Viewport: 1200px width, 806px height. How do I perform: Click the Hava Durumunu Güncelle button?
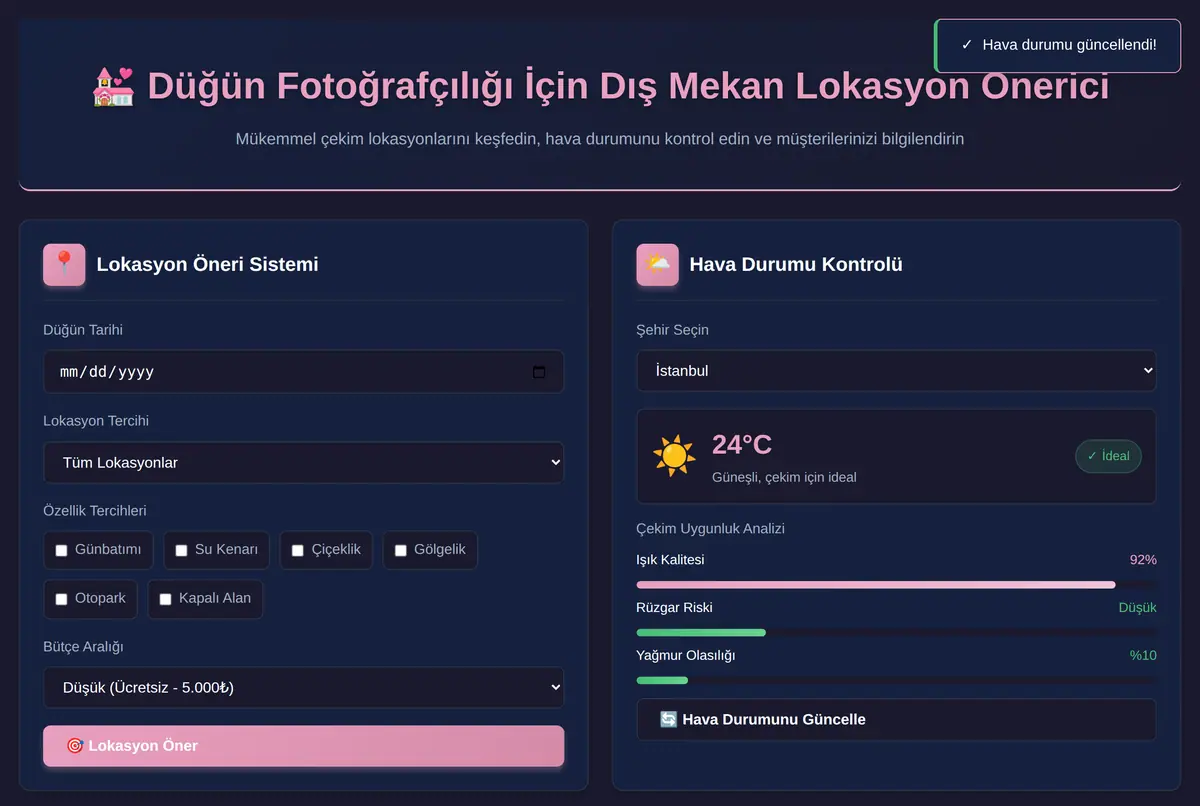[896, 720]
